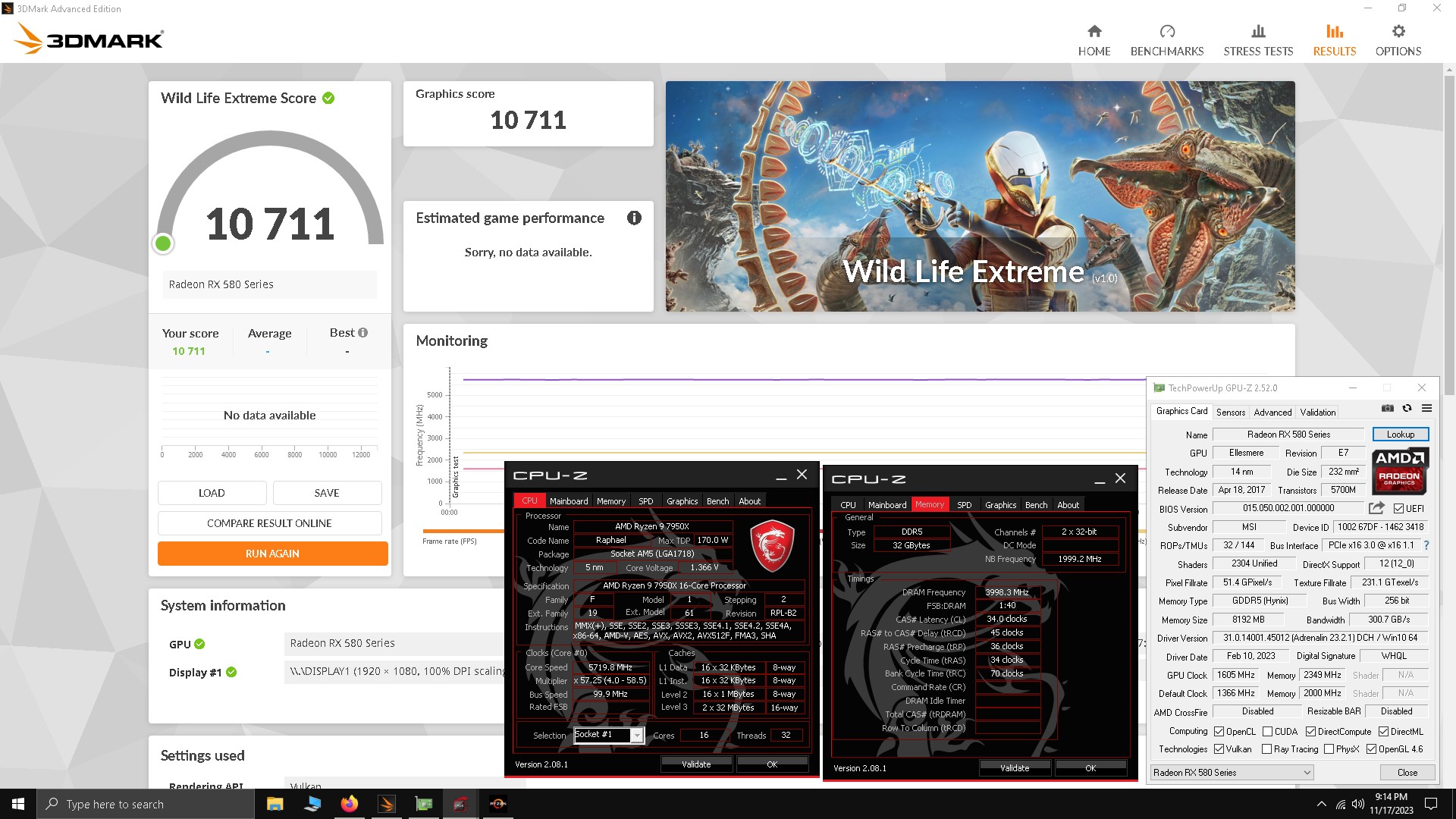Viewport: 1456px width, 819px height.
Task: Open the Benchmarks gauge icon
Action: tap(1167, 31)
